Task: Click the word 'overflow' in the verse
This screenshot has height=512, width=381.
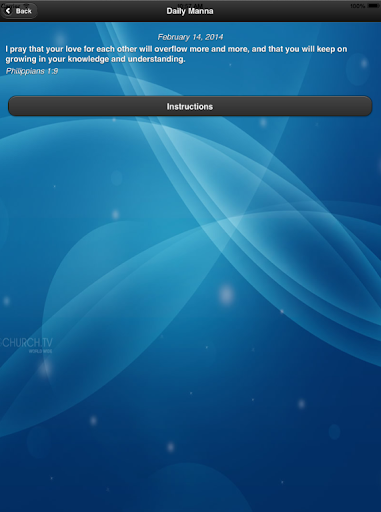Action: point(171,49)
